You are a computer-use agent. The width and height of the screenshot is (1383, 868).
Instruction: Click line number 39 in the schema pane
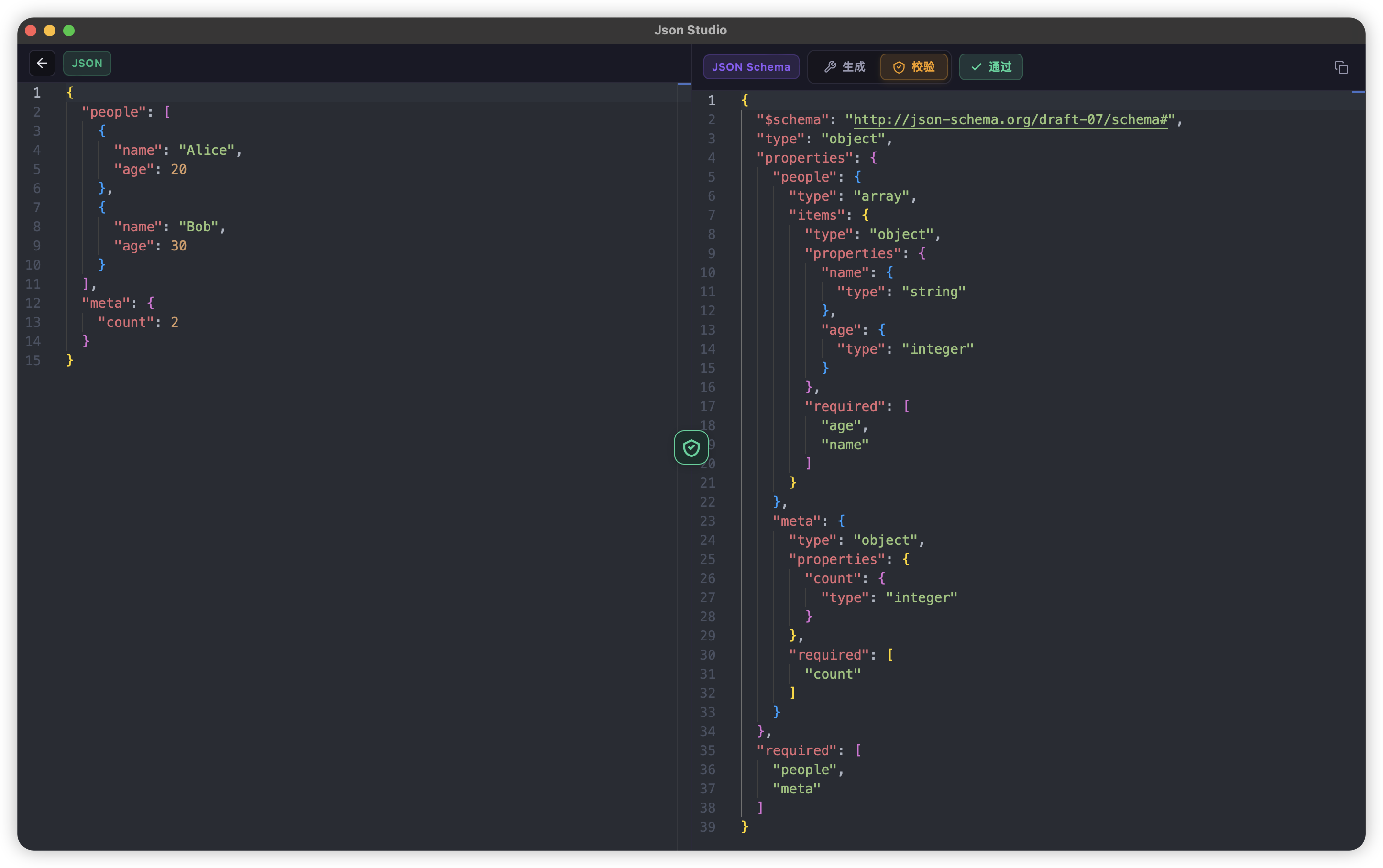708,827
